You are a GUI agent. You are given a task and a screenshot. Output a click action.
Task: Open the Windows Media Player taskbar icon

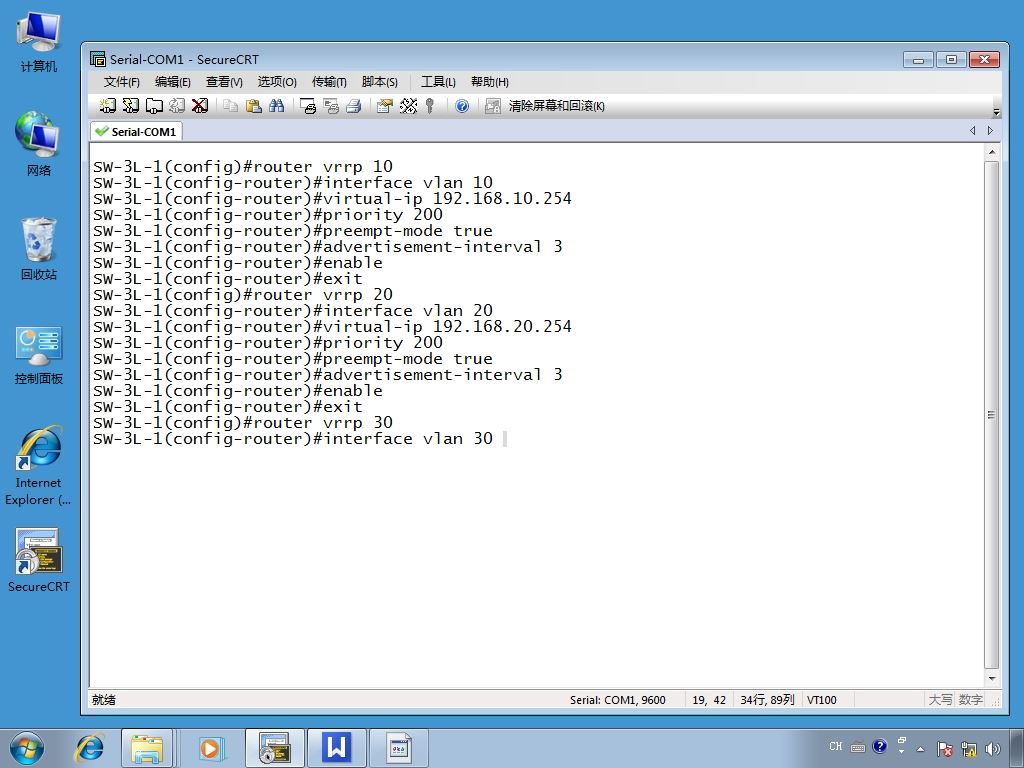pyautogui.click(x=210, y=748)
